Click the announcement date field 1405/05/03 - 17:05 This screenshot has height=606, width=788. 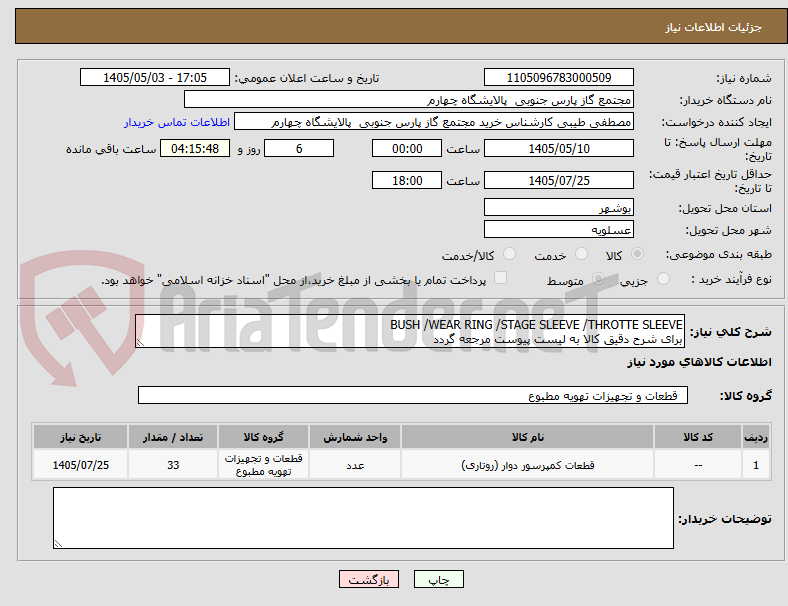[x=155, y=77]
